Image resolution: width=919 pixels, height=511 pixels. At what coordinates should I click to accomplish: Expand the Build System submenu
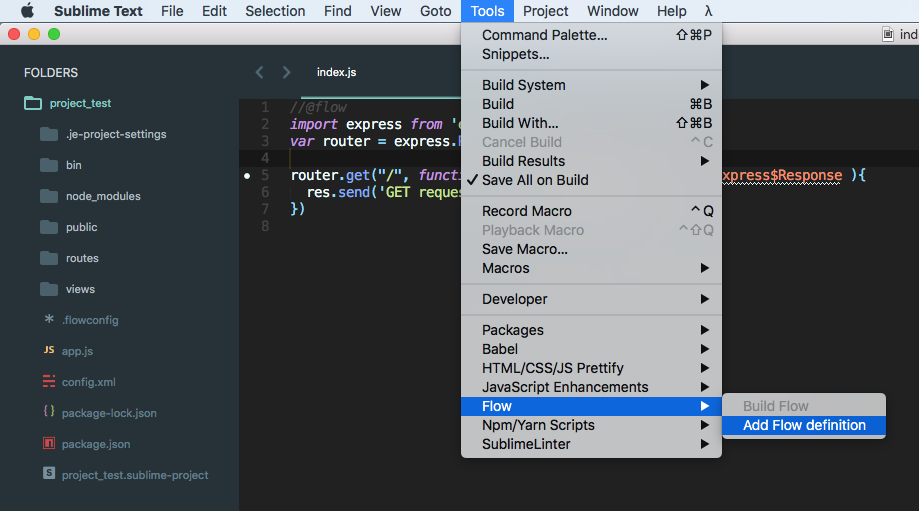coord(591,85)
